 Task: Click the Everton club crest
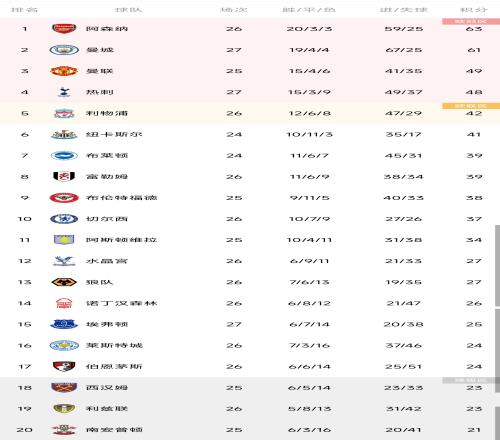[64, 324]
